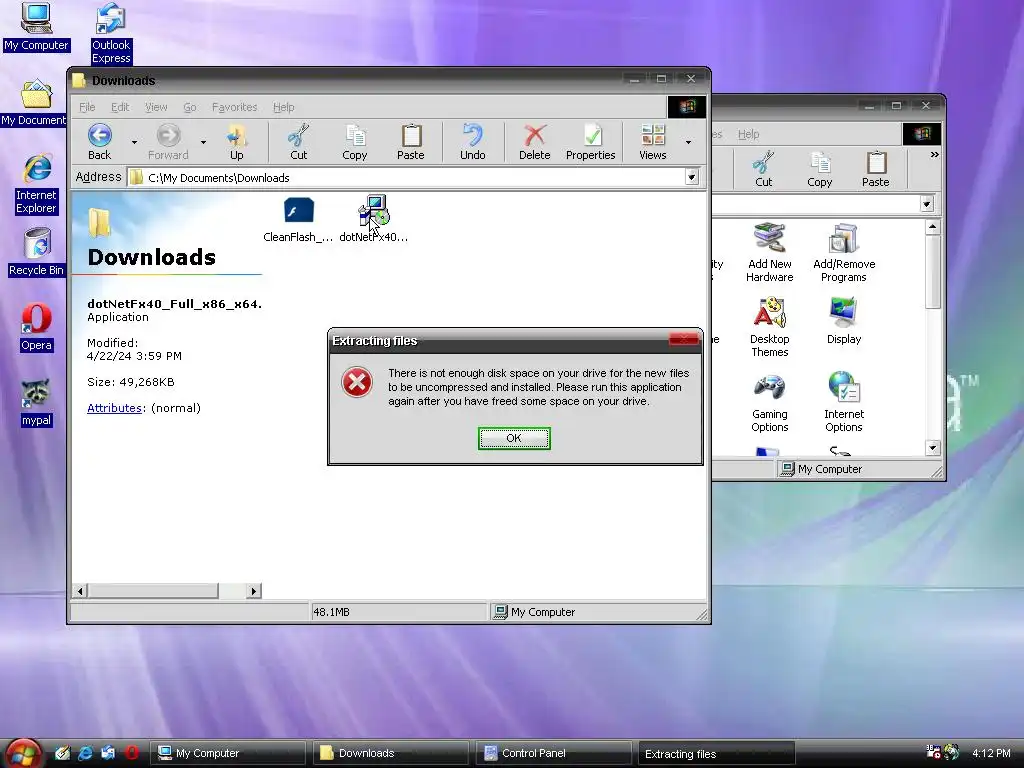1024x768 pixels.
Task: Select Gaming Options in Control Panel
Action: click(769, 403)
